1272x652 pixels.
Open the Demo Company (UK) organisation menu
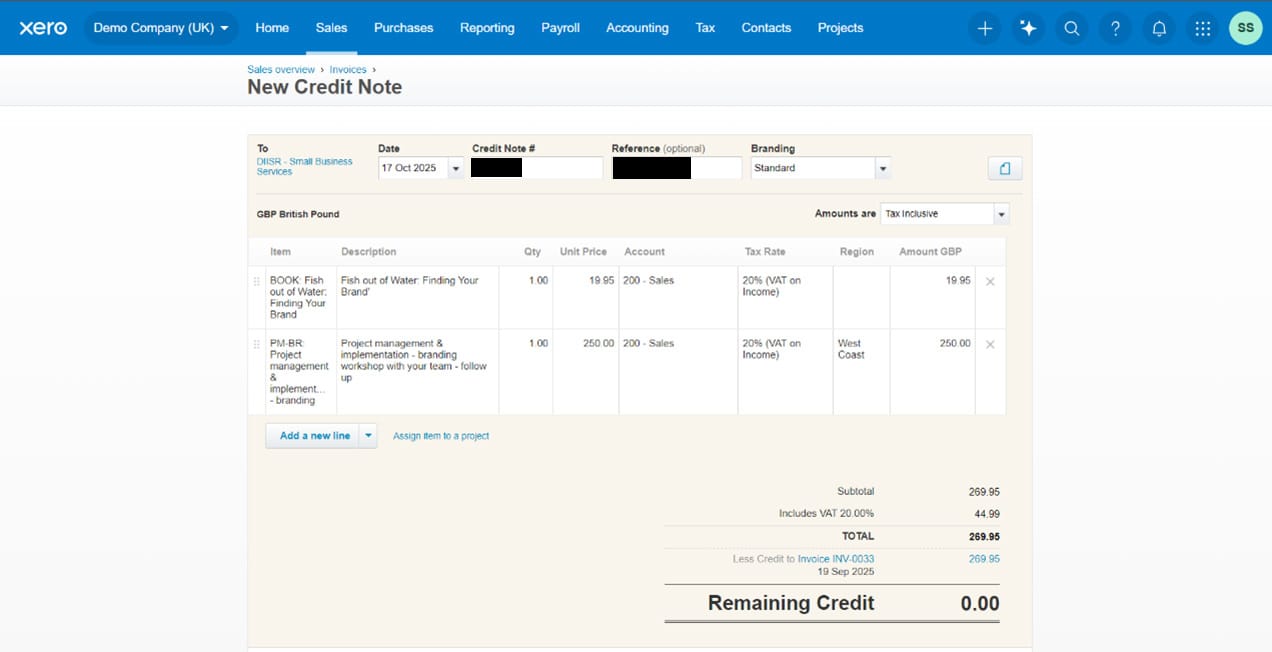tap(161, 28)
